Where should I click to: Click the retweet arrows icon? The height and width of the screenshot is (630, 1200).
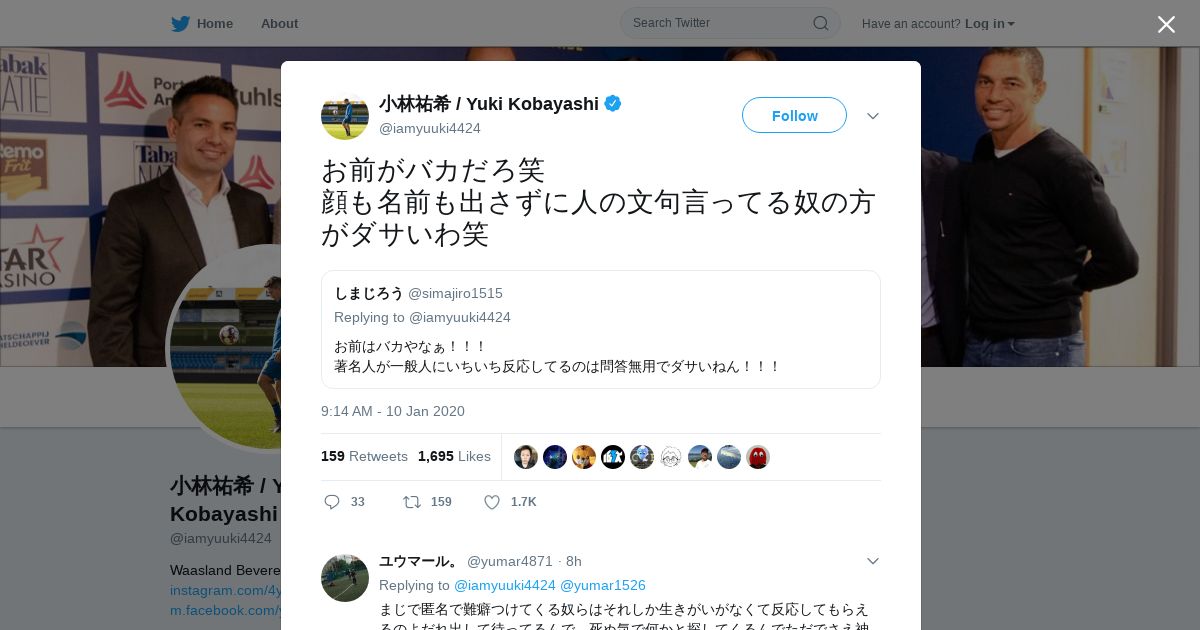click(x=412, y=502)
